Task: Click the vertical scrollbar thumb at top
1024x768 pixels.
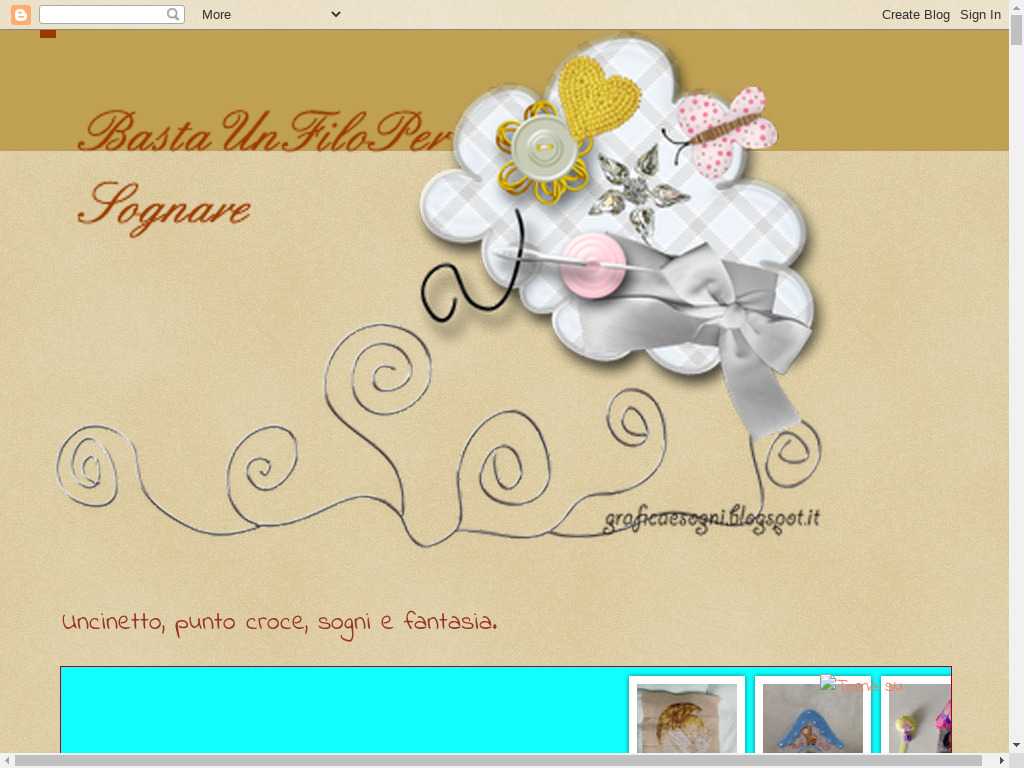Action: click(x=1016, y=28)
